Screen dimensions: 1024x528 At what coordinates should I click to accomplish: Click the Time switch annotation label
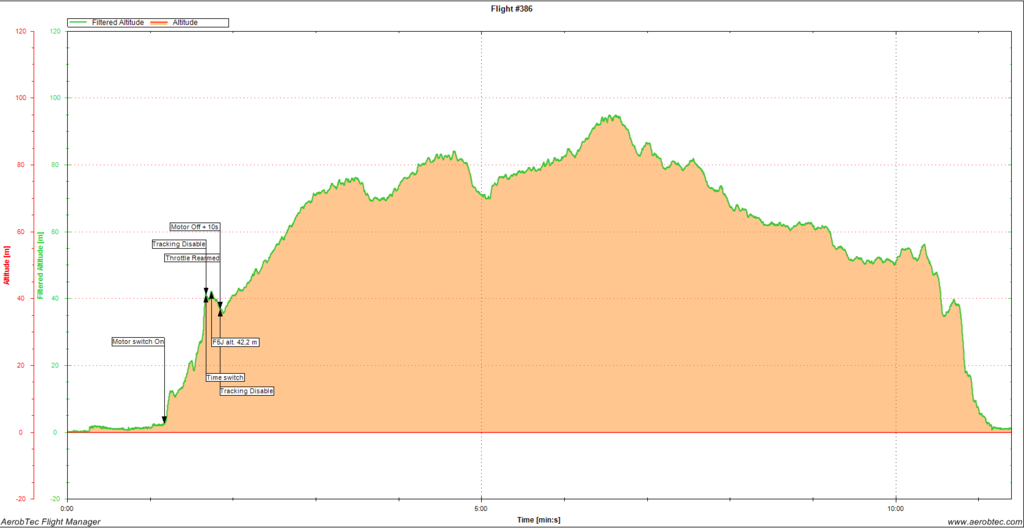(x=225, y=377)
